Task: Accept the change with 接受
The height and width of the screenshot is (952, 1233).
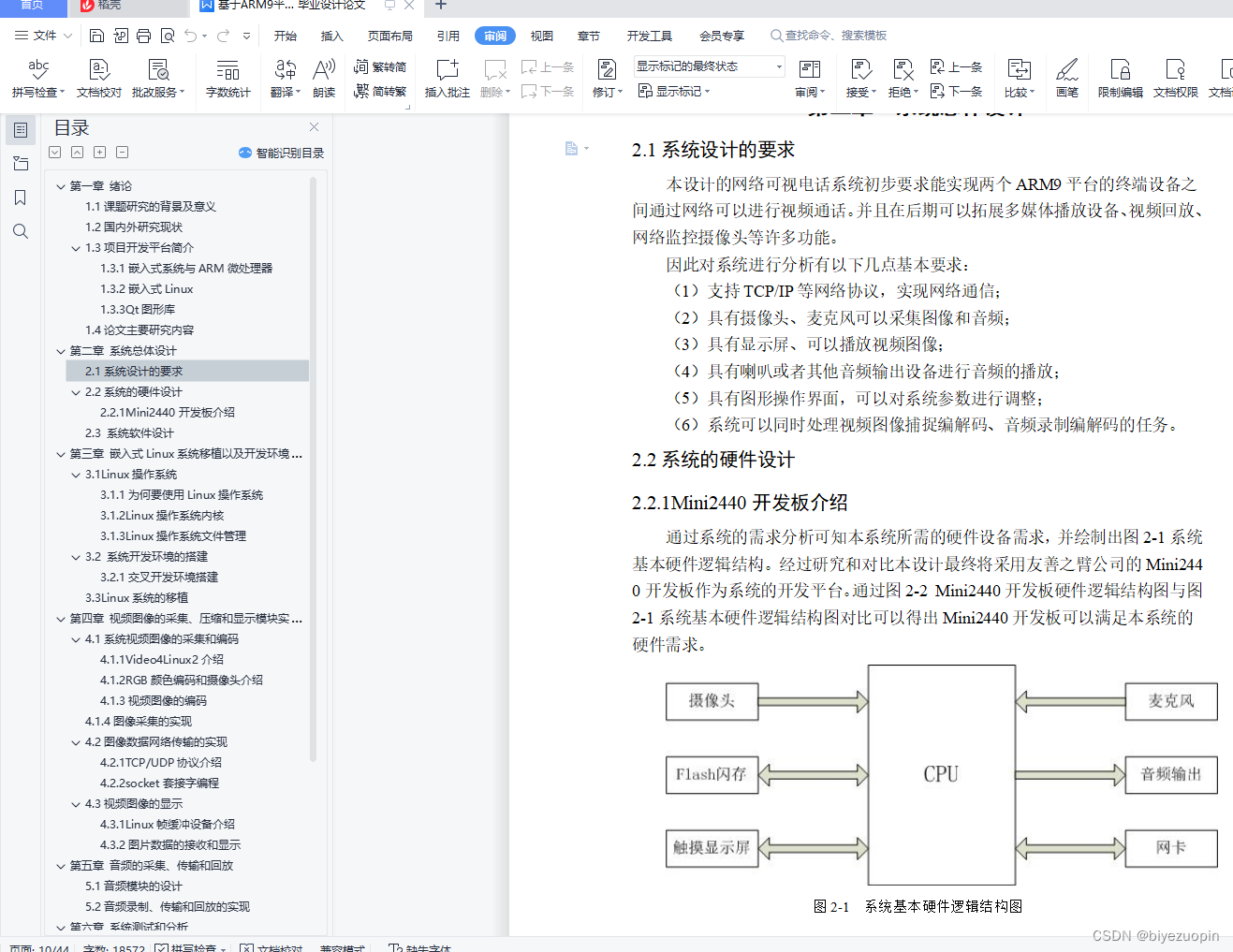Action: [861, 78]
